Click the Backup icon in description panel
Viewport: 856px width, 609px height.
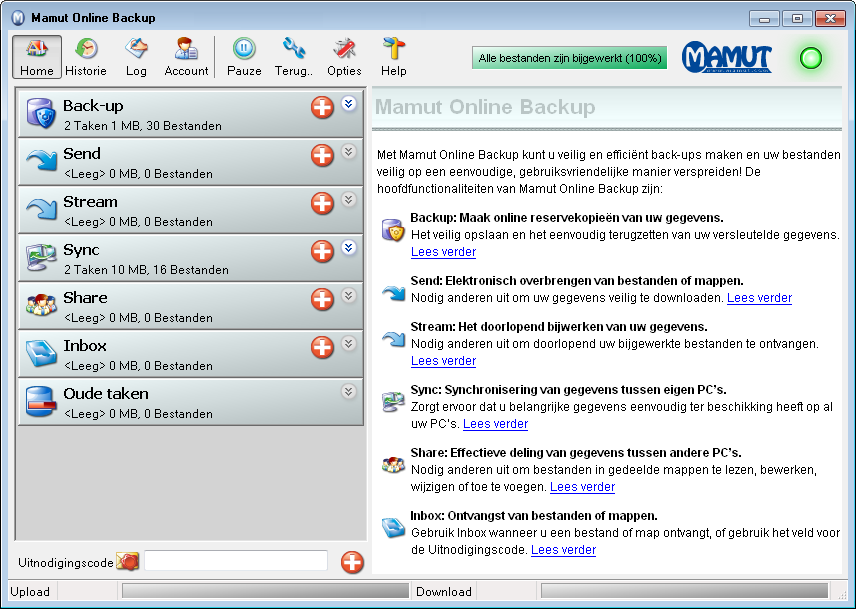pos(393,230)
